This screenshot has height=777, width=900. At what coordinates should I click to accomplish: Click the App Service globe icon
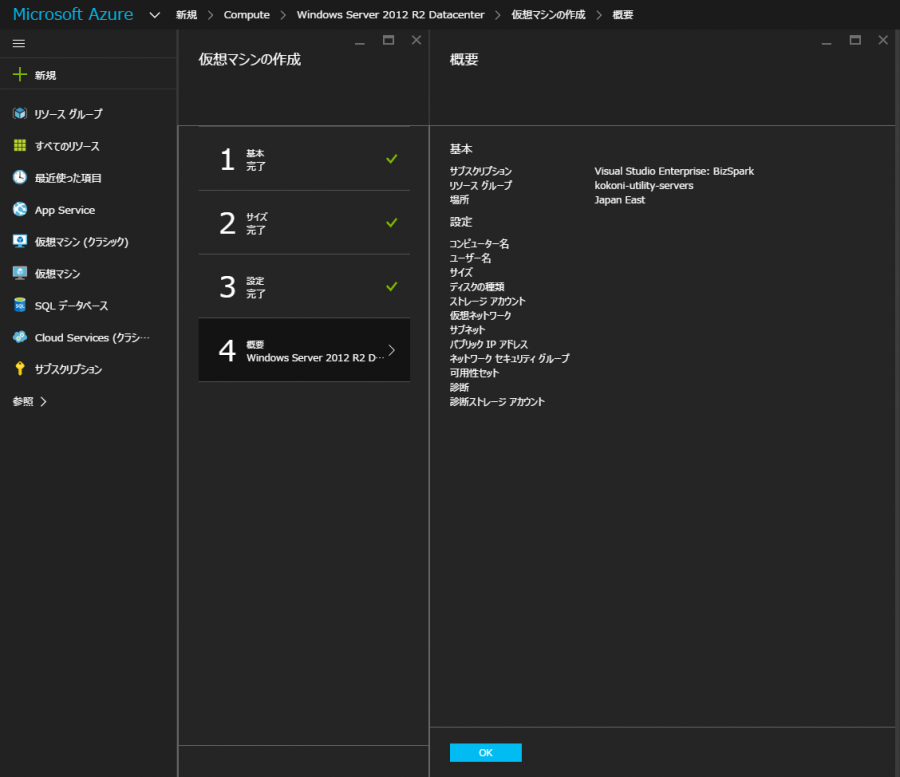(20, 209)
